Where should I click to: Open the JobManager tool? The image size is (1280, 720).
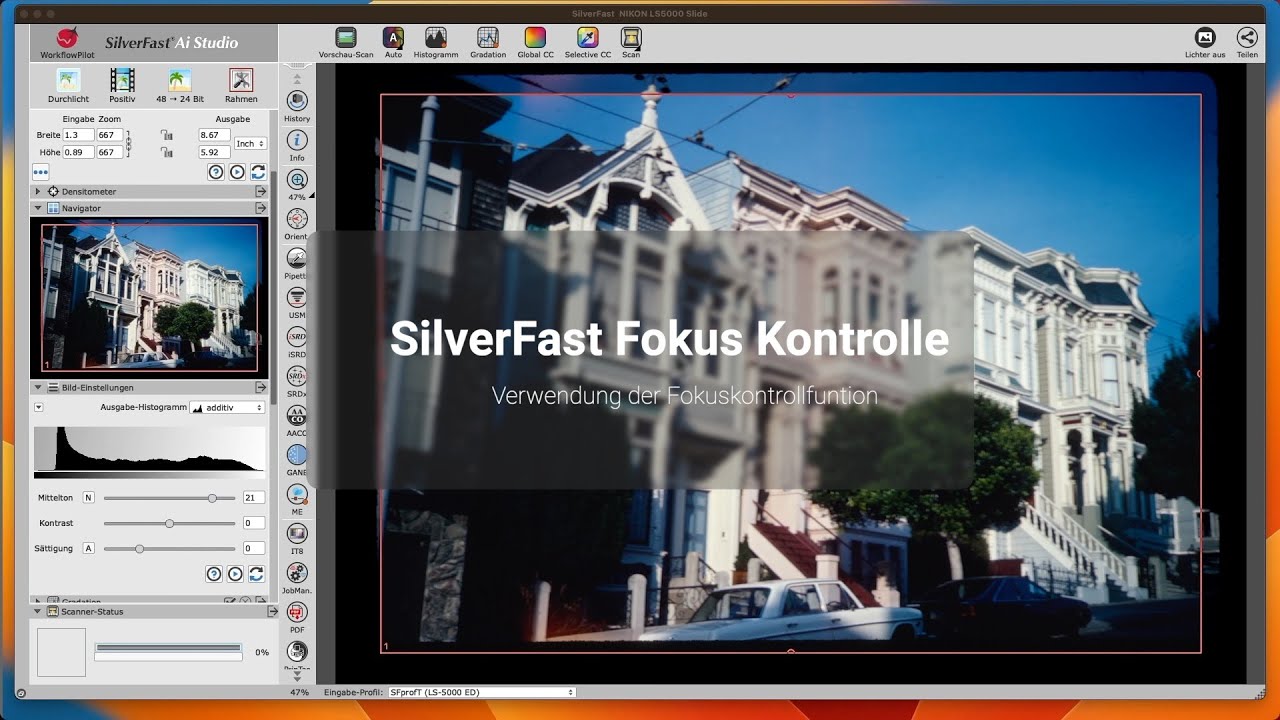[x=297, y=577]
